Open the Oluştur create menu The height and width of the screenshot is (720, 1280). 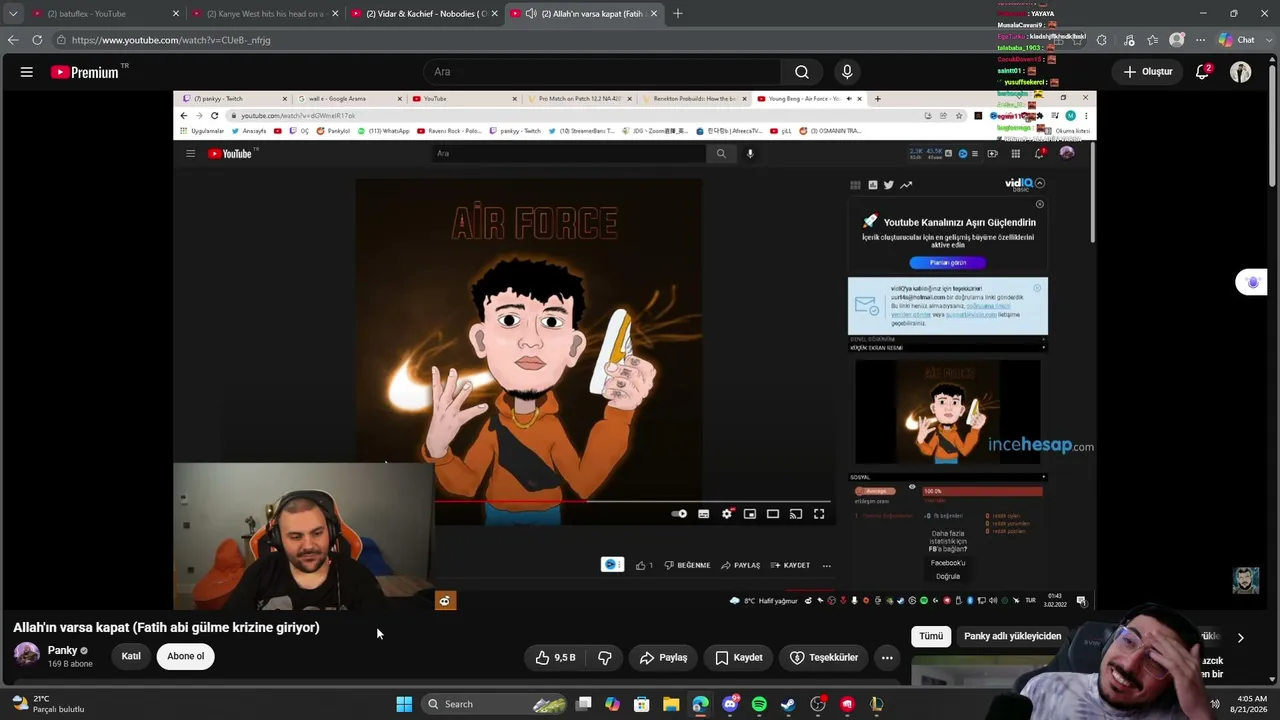tap(1147, 72)
